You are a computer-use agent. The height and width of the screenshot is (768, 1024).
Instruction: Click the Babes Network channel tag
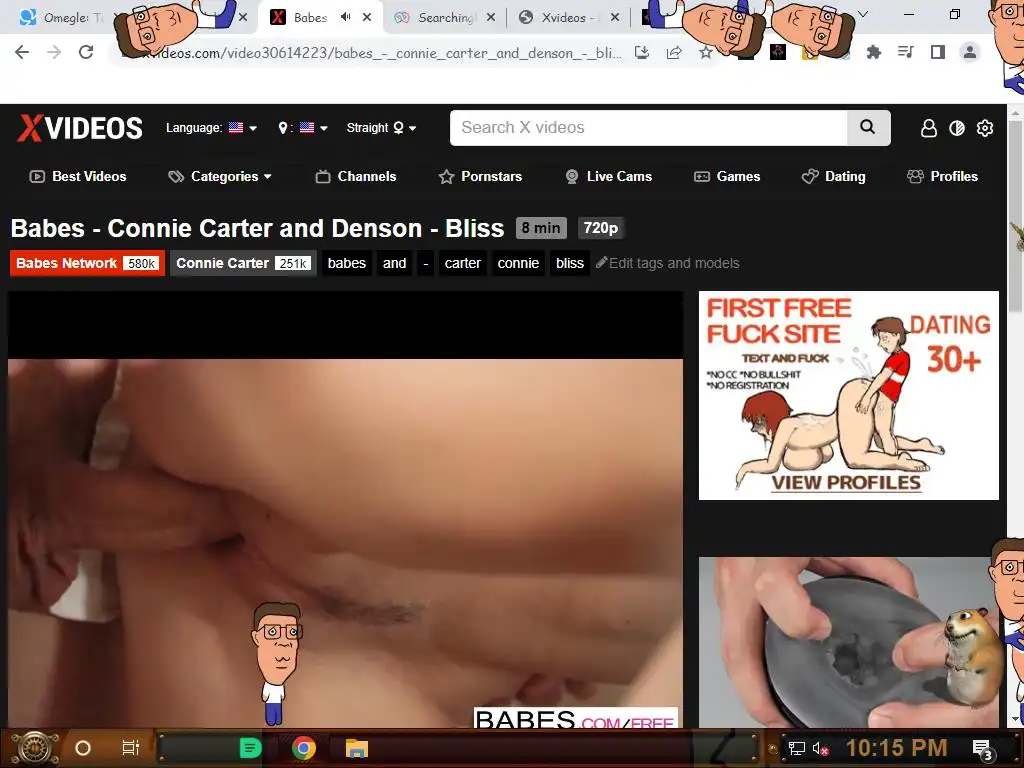(x=88, y=263)
